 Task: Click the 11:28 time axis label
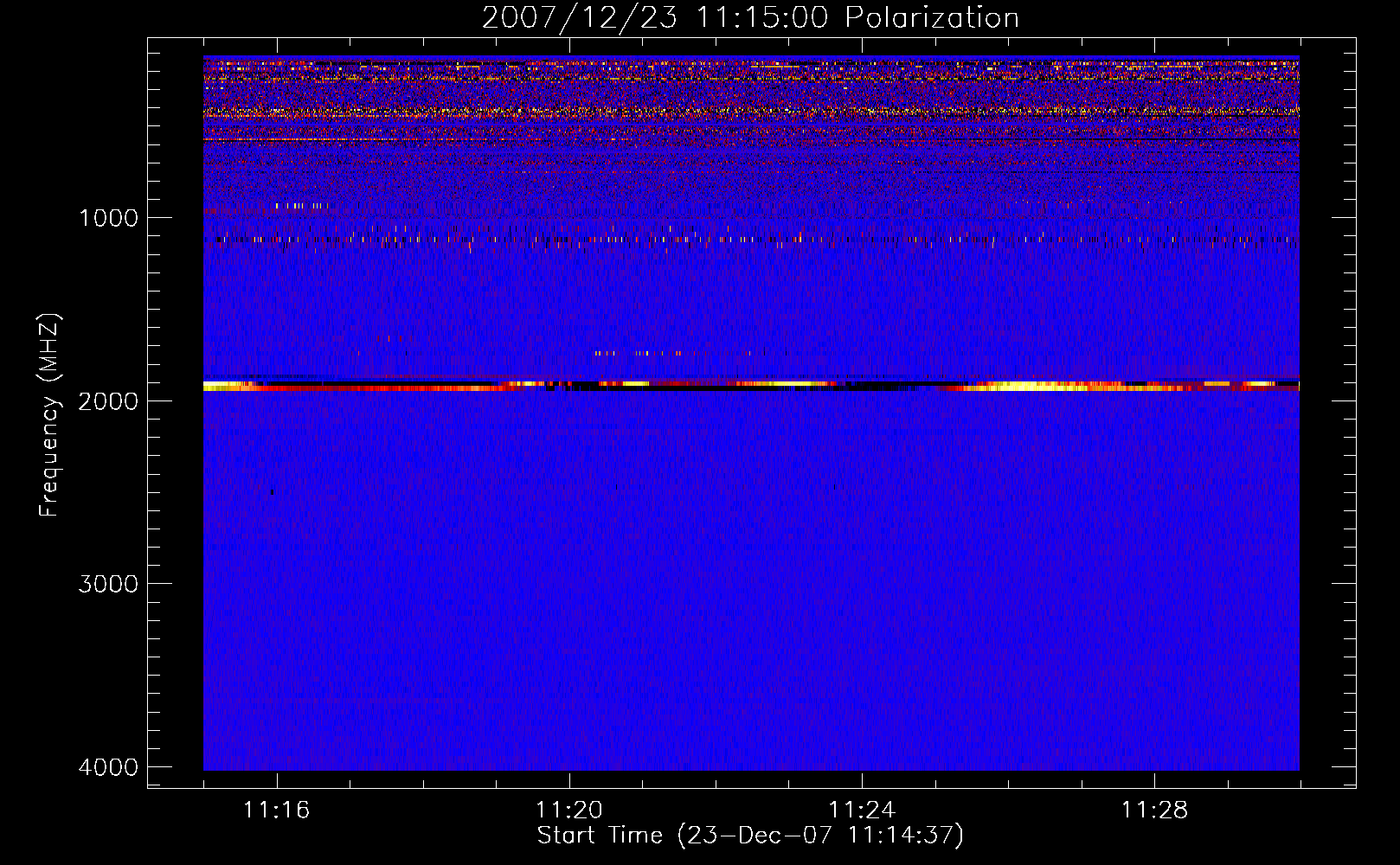click(x=1155, y=811)
